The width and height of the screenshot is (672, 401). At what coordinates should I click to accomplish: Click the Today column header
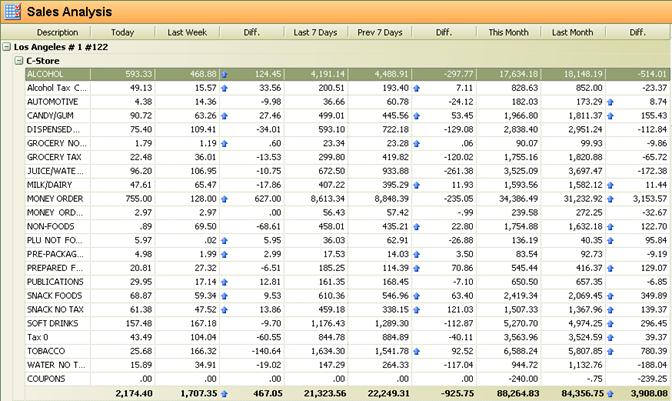tap(122, 32)
